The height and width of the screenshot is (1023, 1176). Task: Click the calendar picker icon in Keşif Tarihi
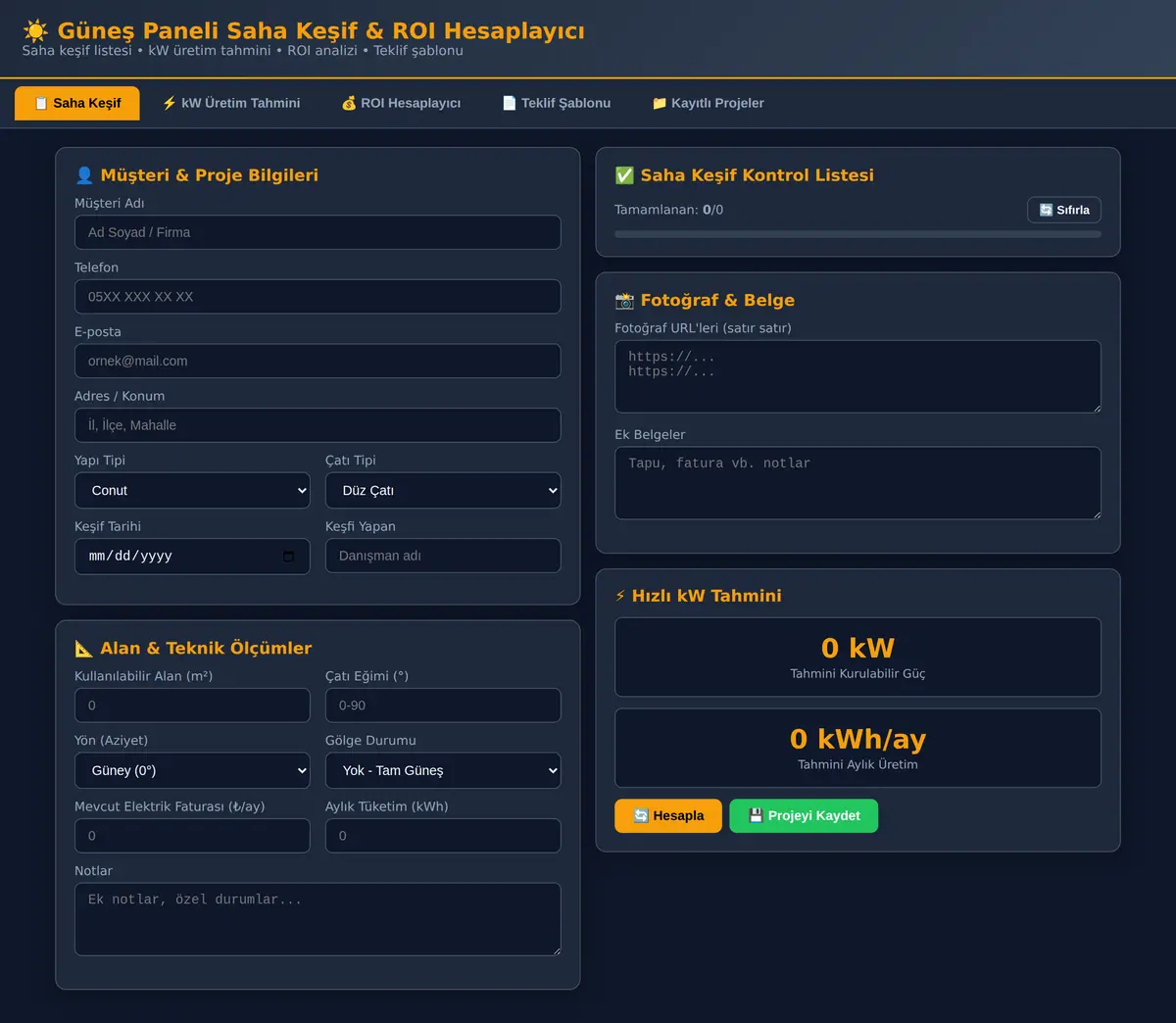point(288,557)
